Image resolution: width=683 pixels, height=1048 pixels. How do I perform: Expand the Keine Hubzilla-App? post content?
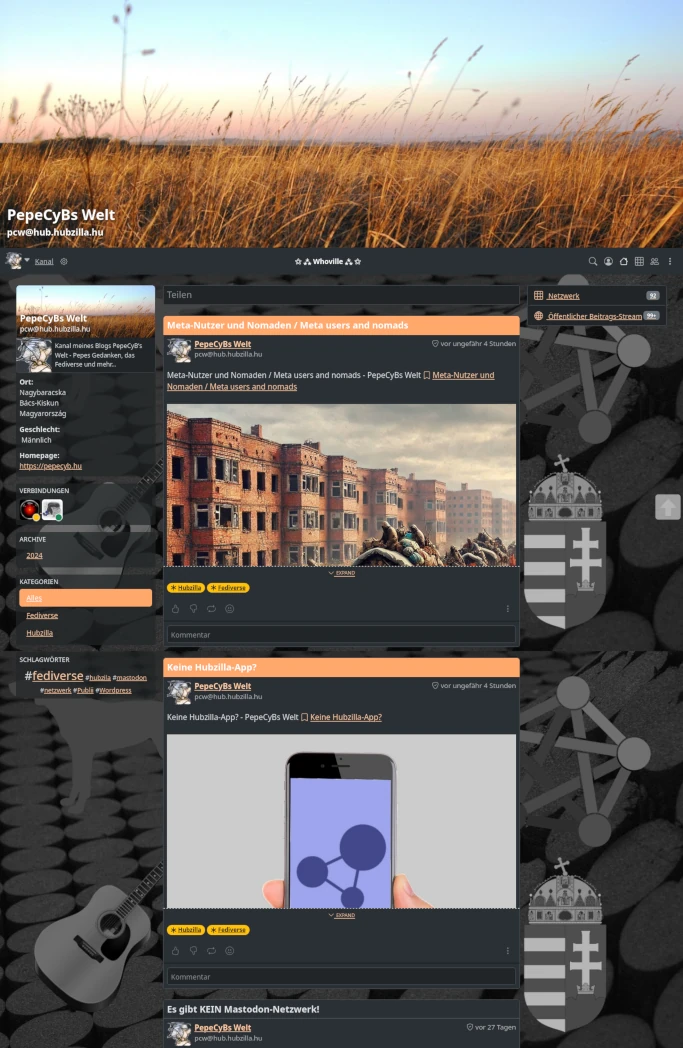pos(341,915)
